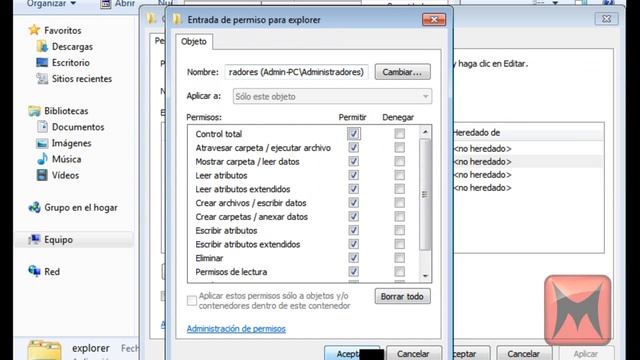Check Denegar for Control total
This screenshot has height=360, width=640.
click(400, 133)
